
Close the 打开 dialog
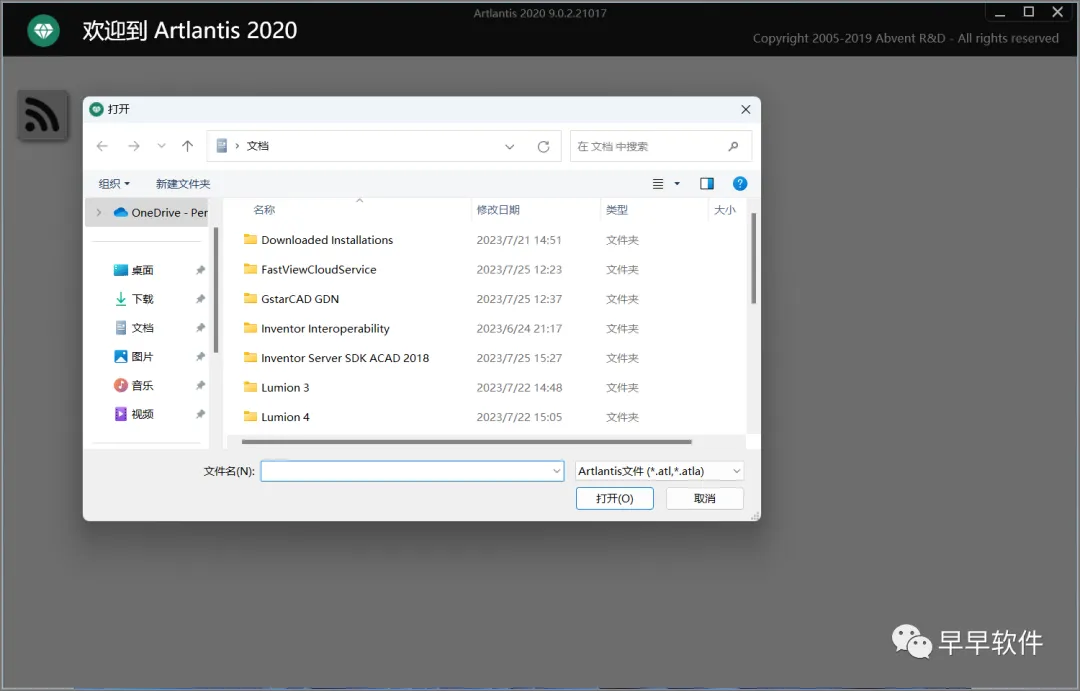coord(745,110)
